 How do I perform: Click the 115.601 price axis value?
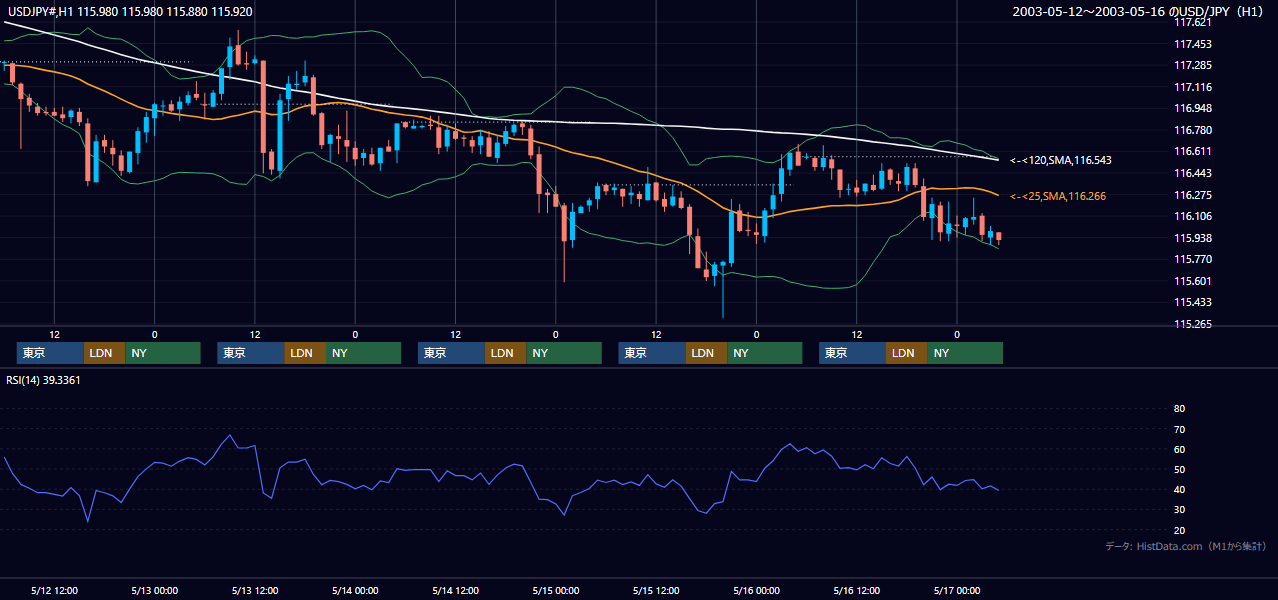(1192, 281)
